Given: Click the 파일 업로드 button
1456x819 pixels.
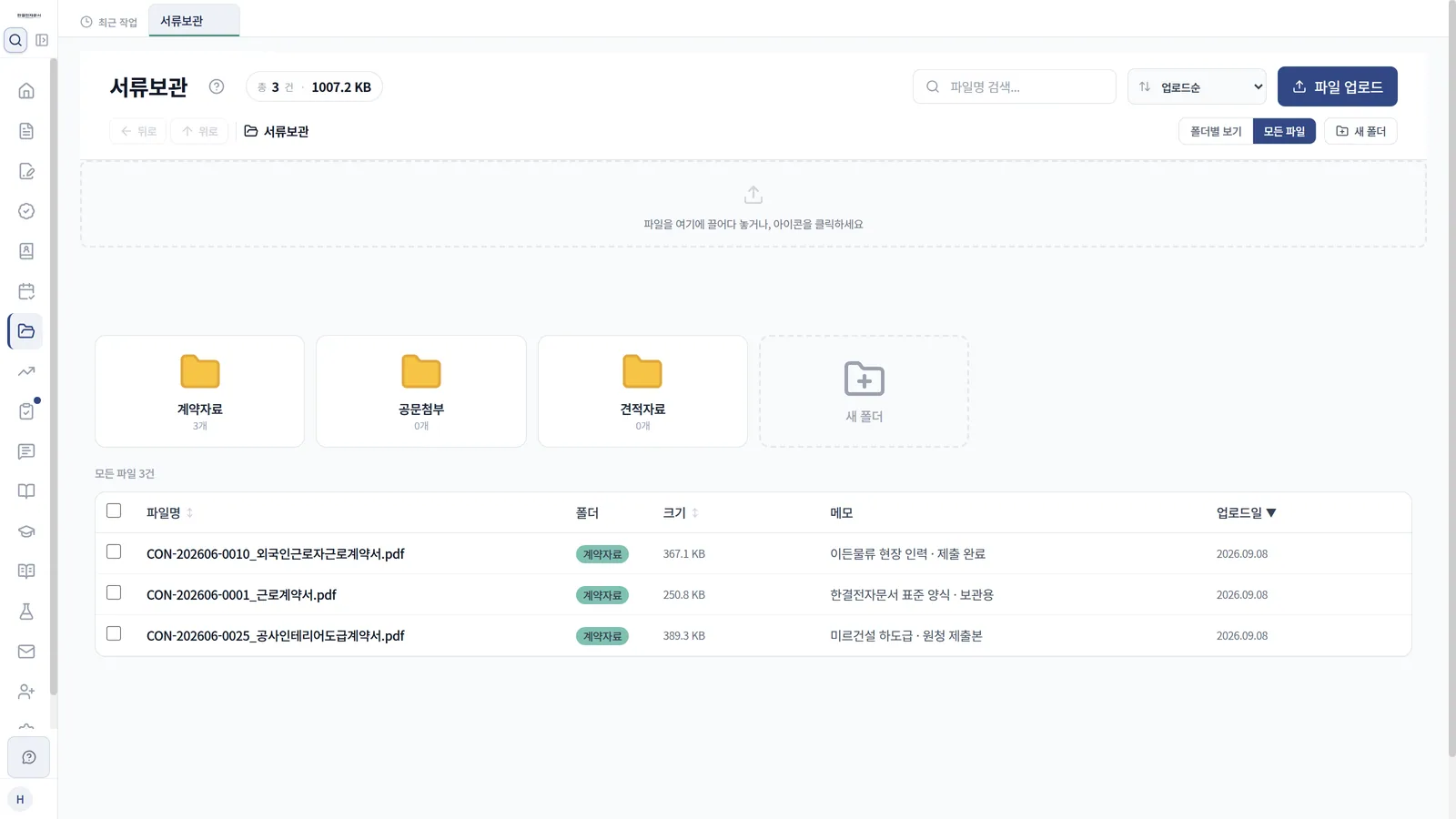Looking at the screenshot, I should [1338, 86].
